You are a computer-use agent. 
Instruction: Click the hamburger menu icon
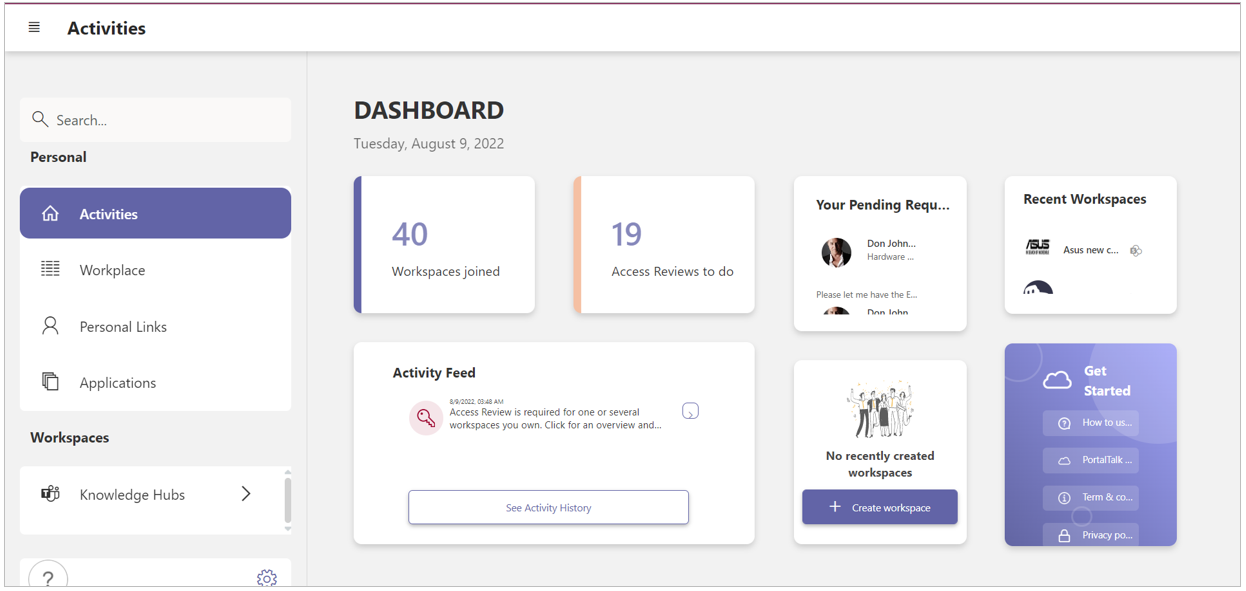34,28
